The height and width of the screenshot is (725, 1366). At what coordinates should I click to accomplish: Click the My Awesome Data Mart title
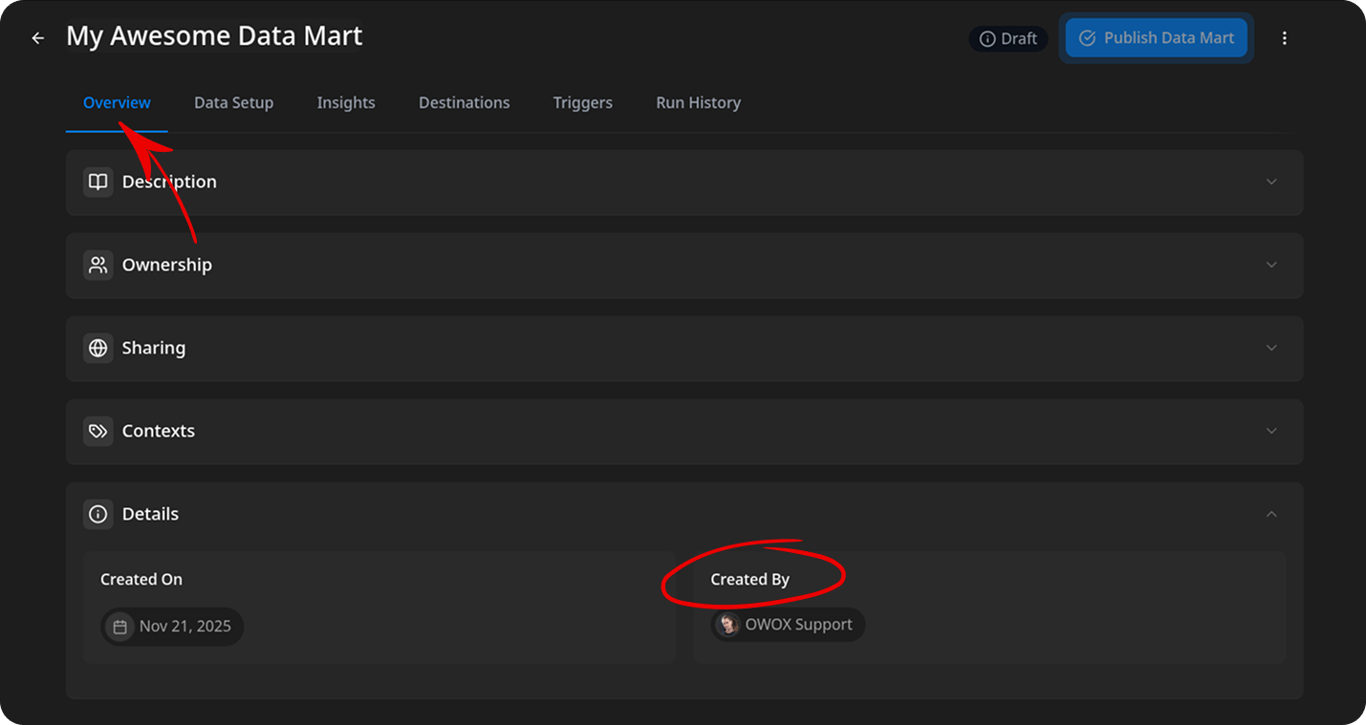(214, 36)
